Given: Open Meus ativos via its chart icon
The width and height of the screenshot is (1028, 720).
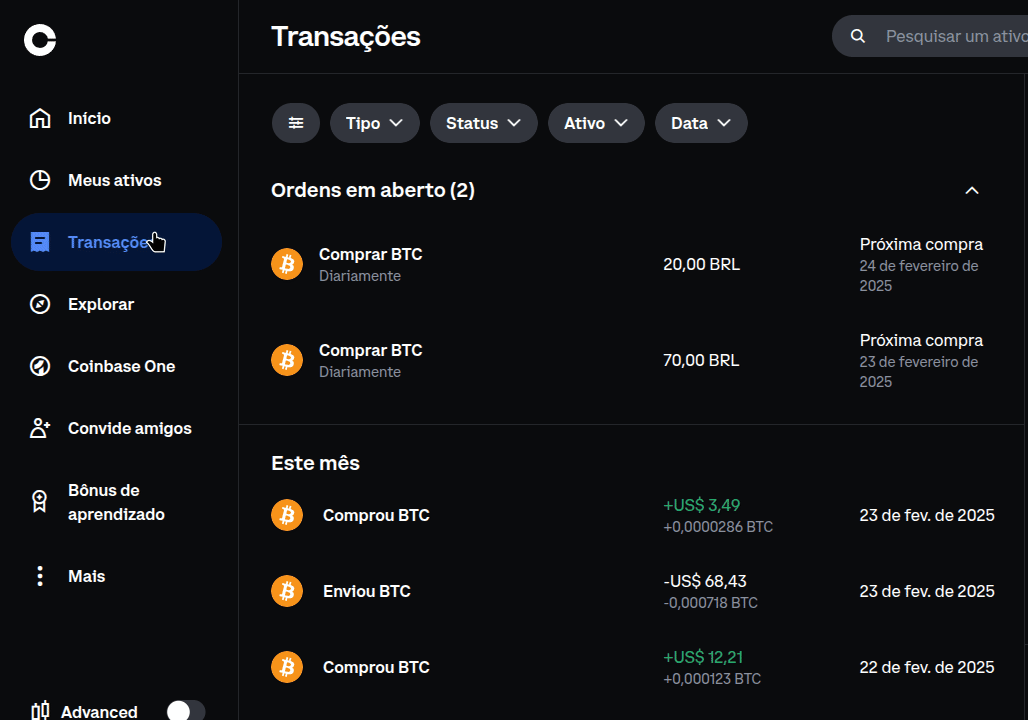Looking at the screenshot, I should (x=39, y=180).
